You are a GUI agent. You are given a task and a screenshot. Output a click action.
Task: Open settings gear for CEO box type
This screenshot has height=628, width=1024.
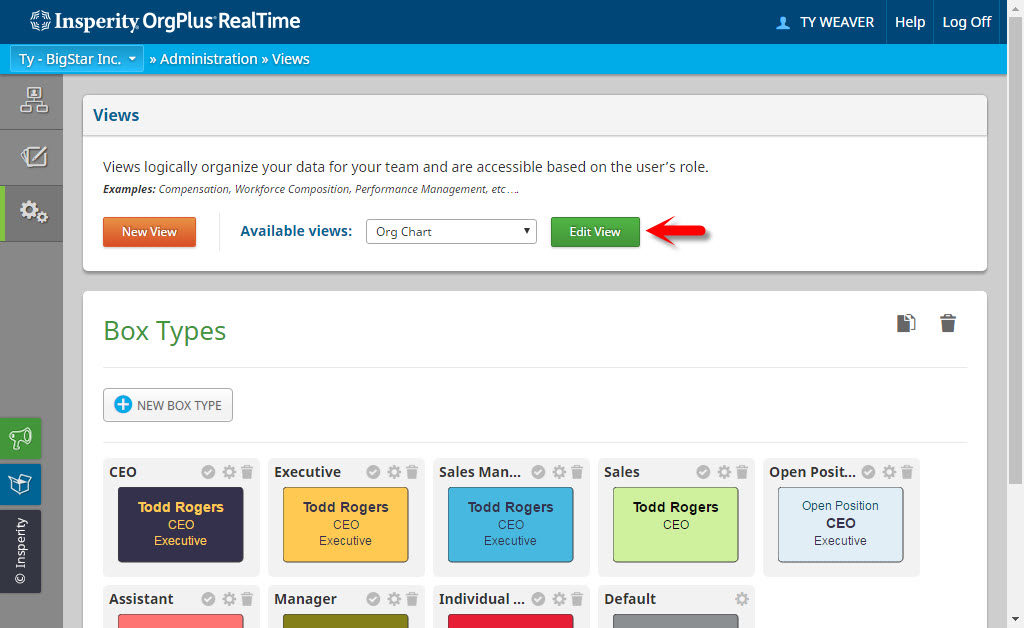pyautogui.click(x=229, y=472)
